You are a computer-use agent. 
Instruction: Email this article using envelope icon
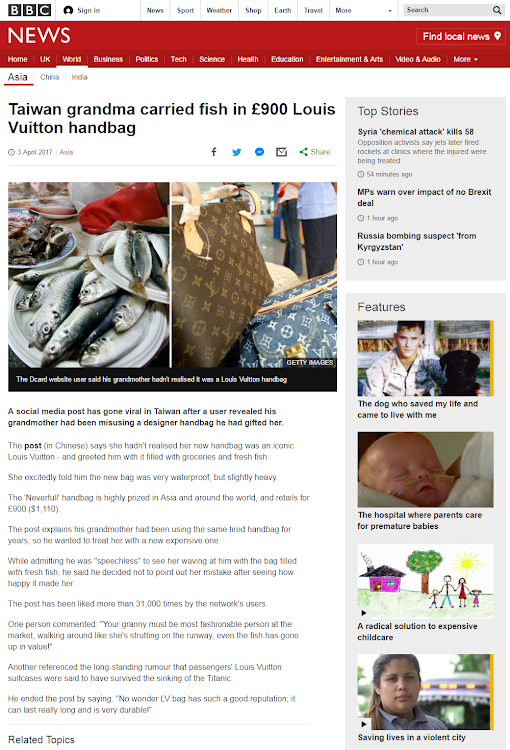pos(281,152)
